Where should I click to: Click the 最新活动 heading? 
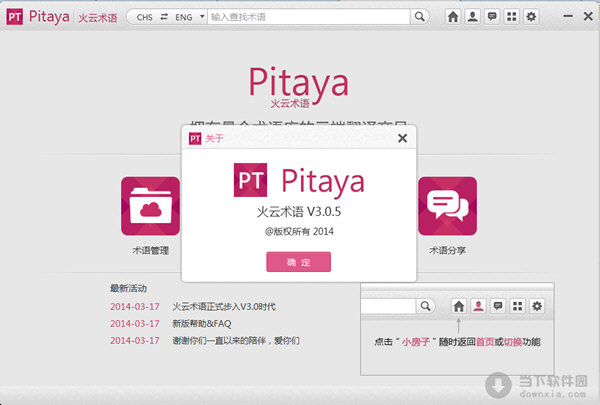(128, 288)
